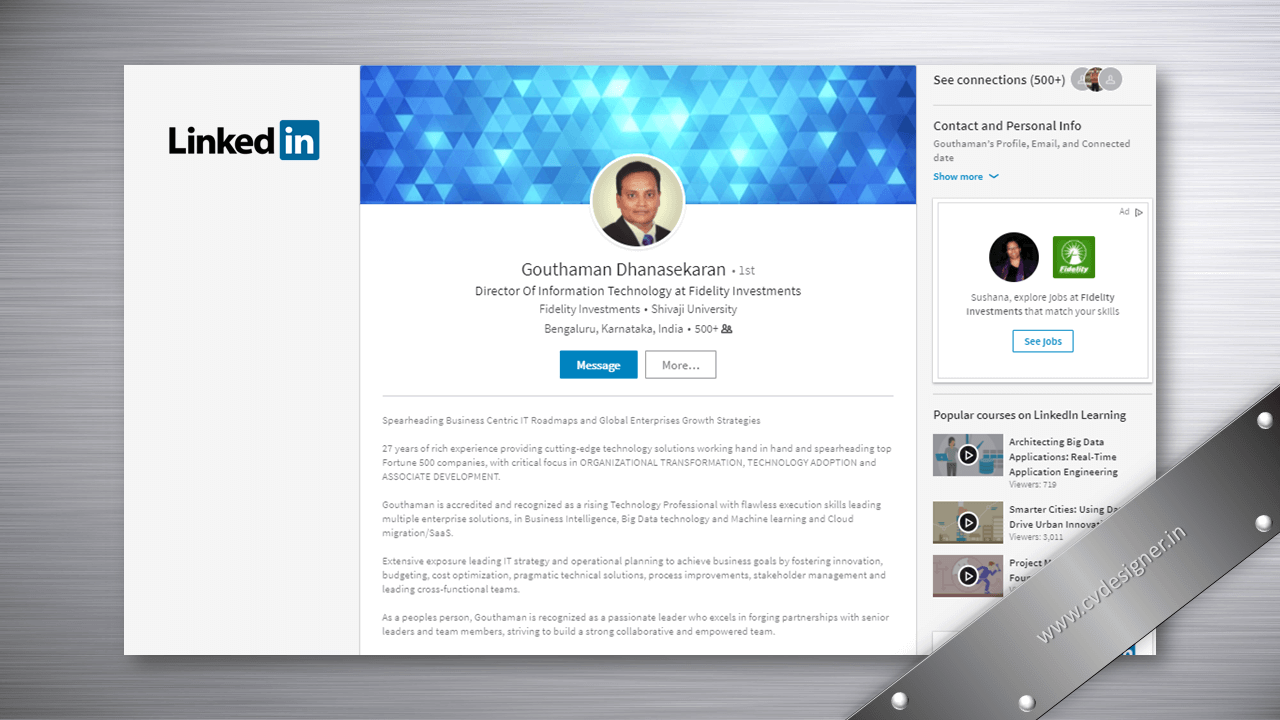This screenshot has width=1280, height=720.
Task: Click Director Of Information Technology headline
Action: pos(638,291)
